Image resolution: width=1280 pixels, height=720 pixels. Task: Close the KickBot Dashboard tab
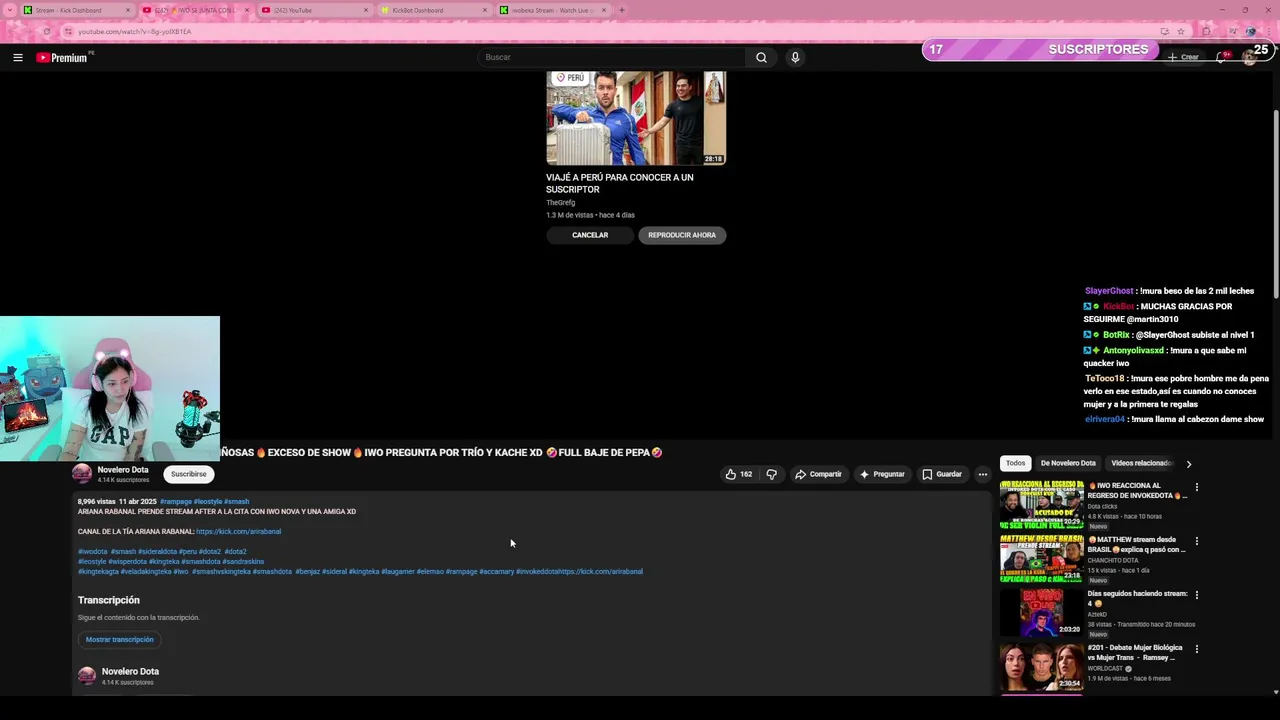tap(485, 10)
